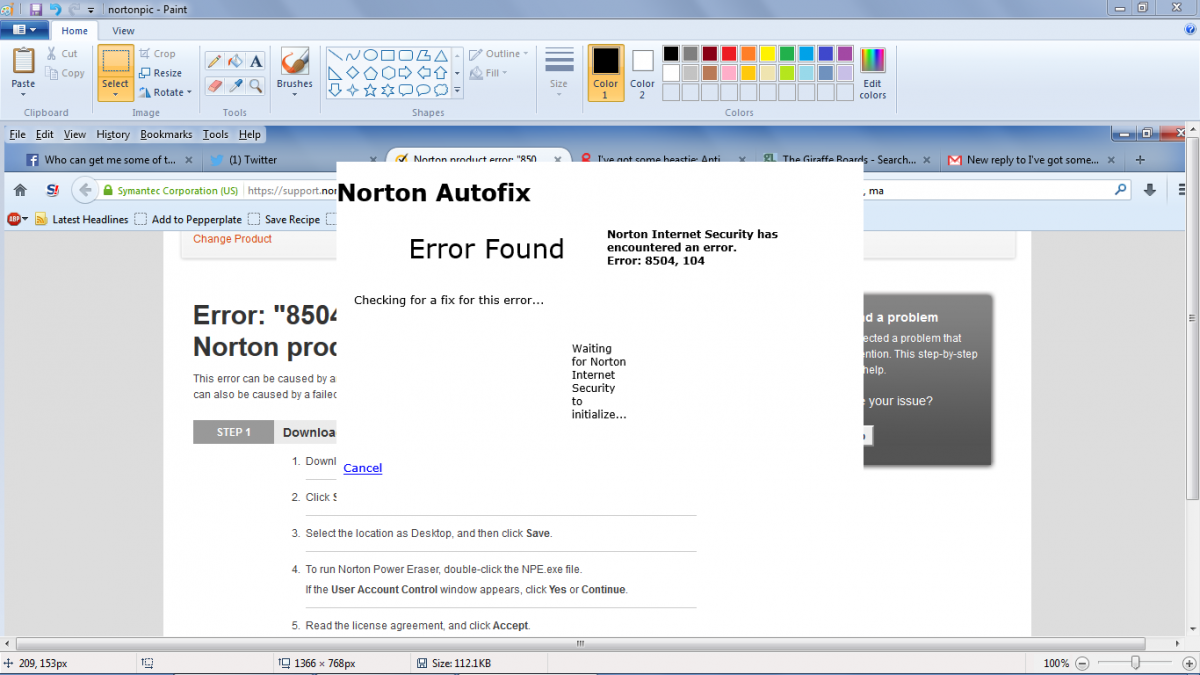Select the Text tool

click(x=256, y=61)
